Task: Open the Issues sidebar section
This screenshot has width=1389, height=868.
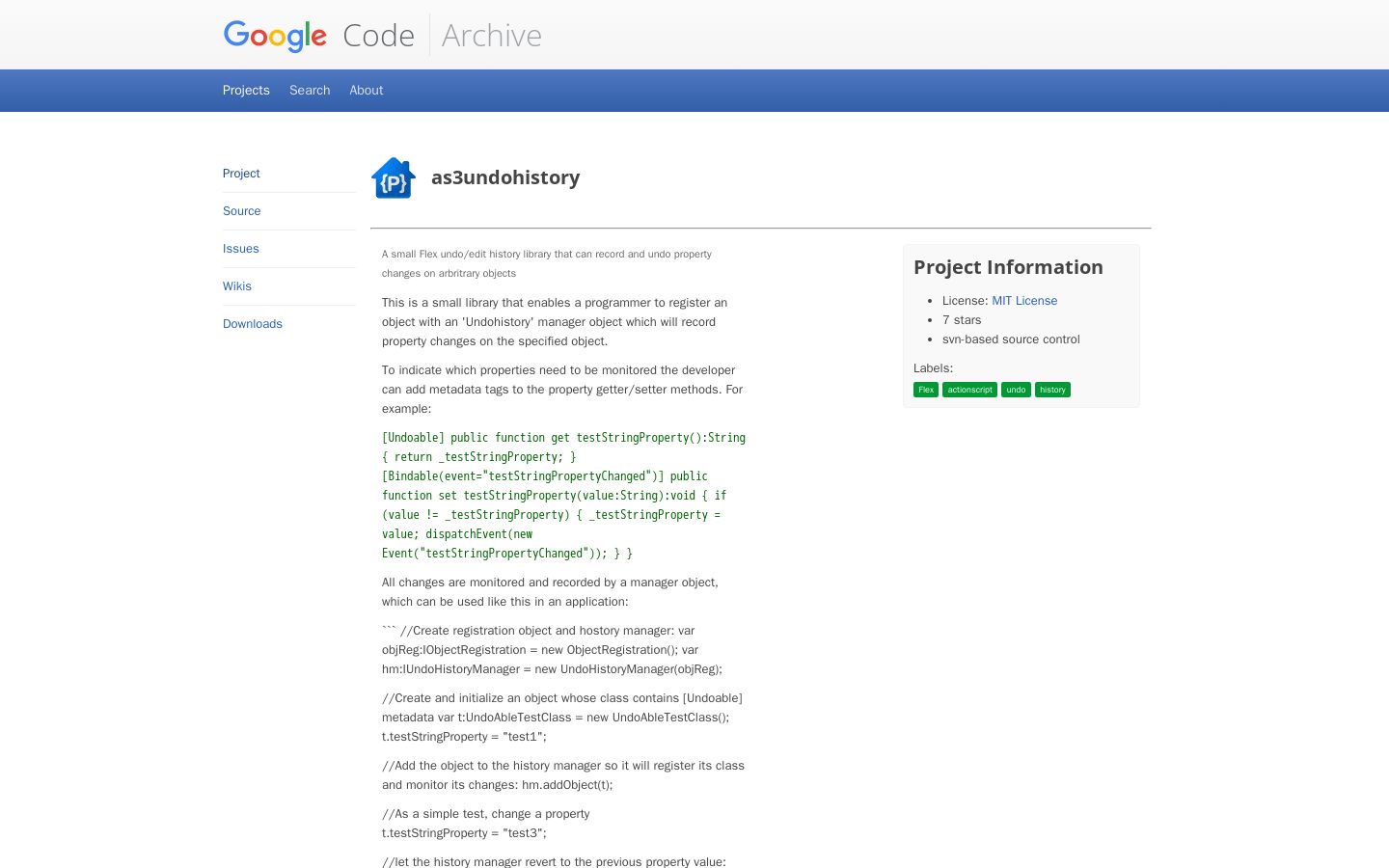Action: point(241,249)
